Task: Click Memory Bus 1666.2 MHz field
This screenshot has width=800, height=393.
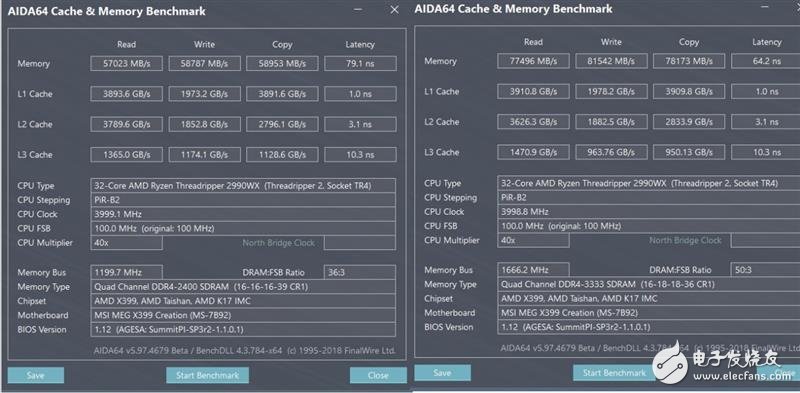Action: [x=533, y=269]
